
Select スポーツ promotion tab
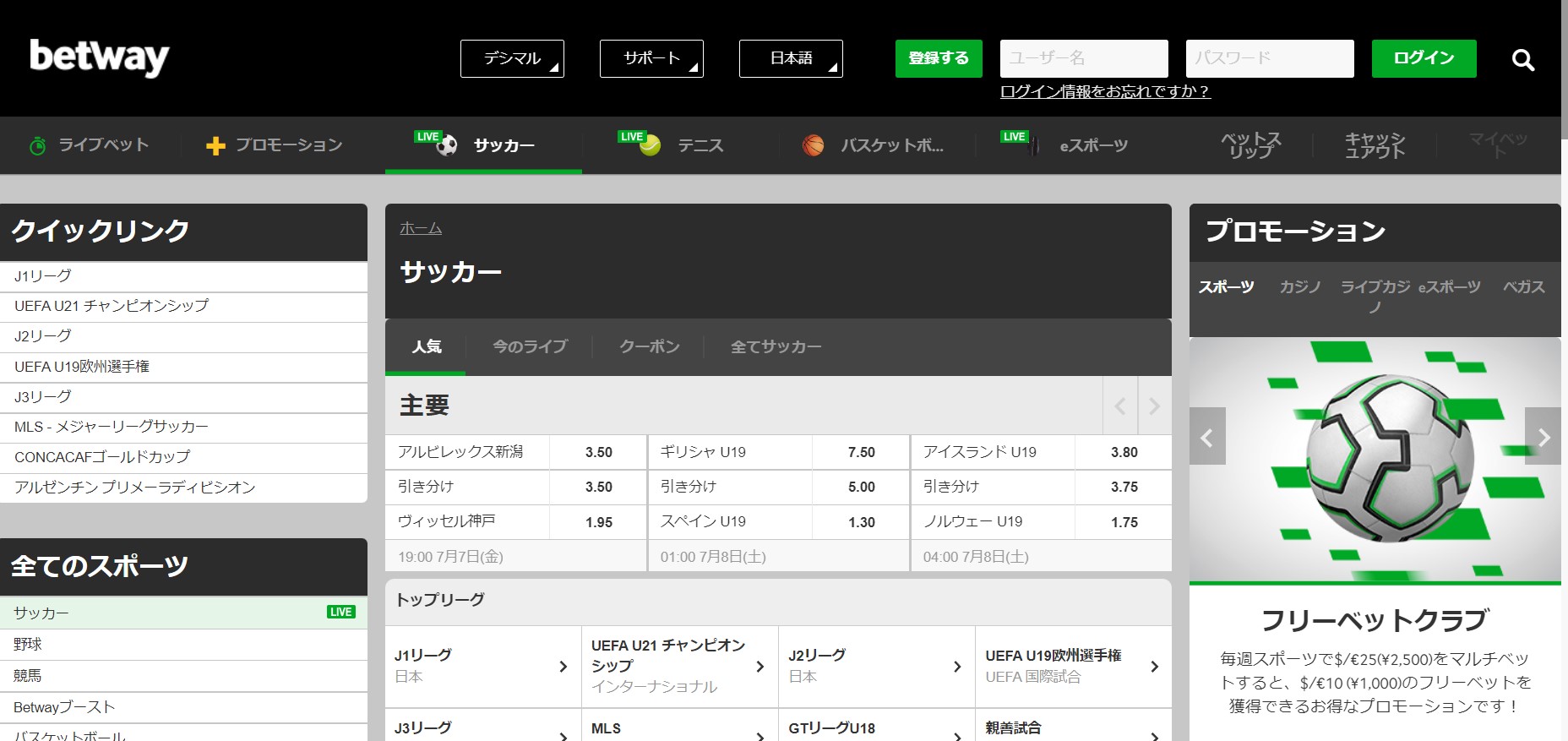pos(1226,287)
